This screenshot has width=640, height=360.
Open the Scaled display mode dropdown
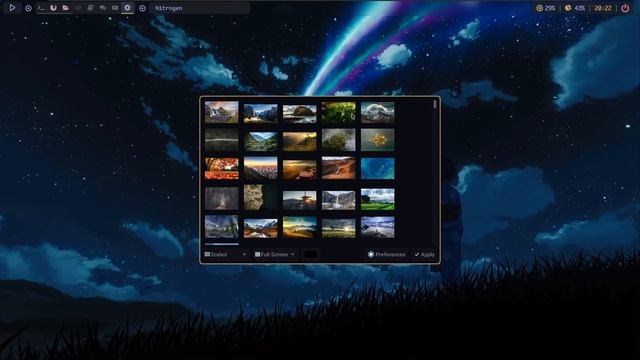(x=225, y=254)
